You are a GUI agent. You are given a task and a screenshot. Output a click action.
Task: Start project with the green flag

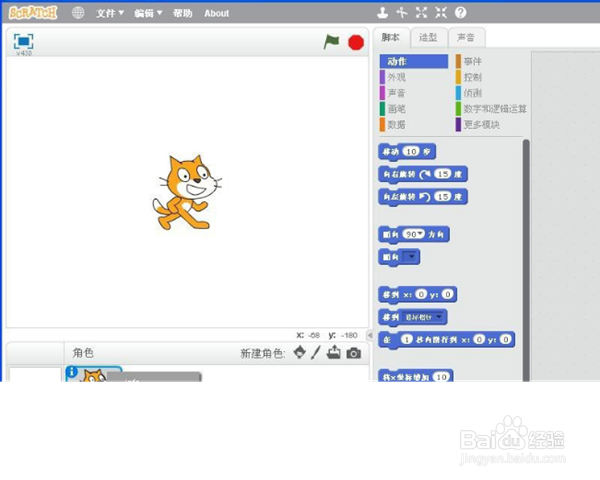(x=331, y=41)
